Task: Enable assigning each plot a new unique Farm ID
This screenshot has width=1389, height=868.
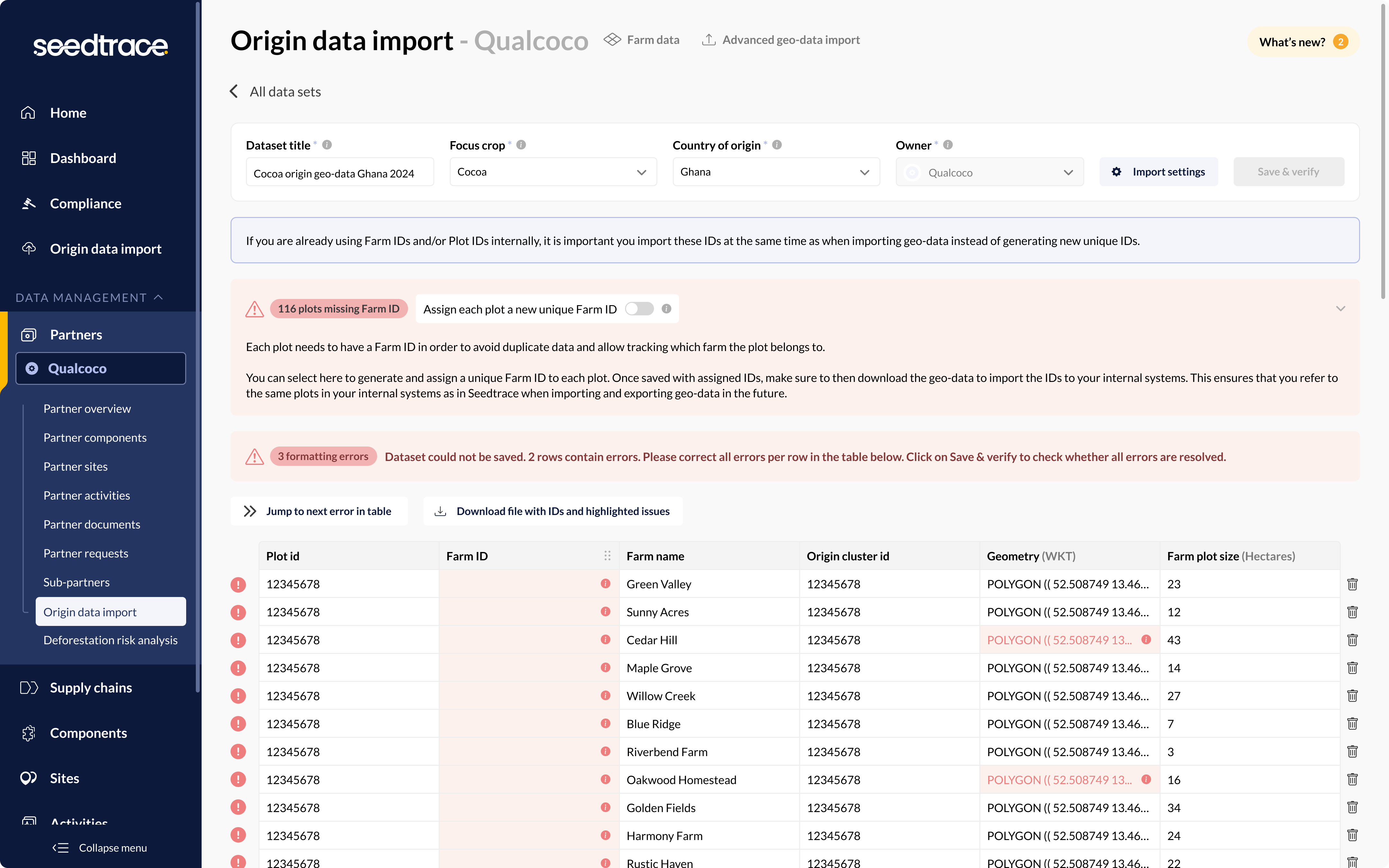Action: tap(639, 308)
